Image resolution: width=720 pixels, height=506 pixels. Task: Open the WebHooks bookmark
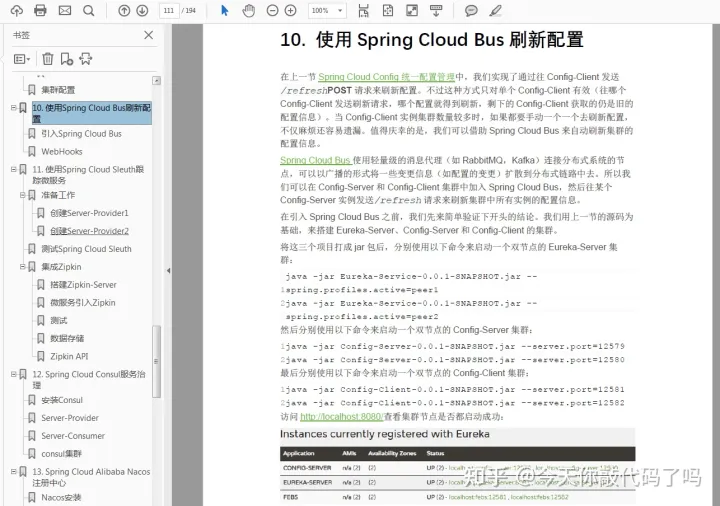click(62, 152)
